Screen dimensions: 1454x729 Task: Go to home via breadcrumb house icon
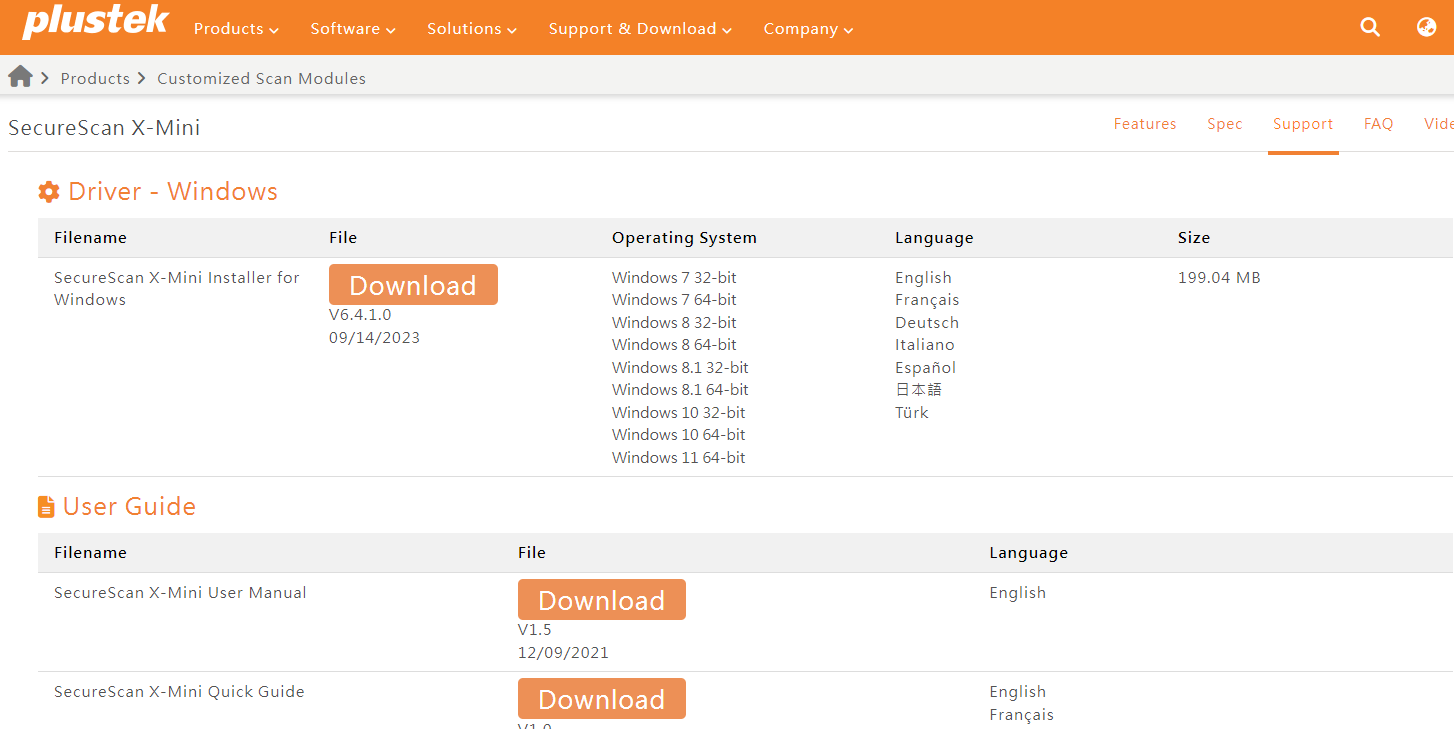point(20,77)
